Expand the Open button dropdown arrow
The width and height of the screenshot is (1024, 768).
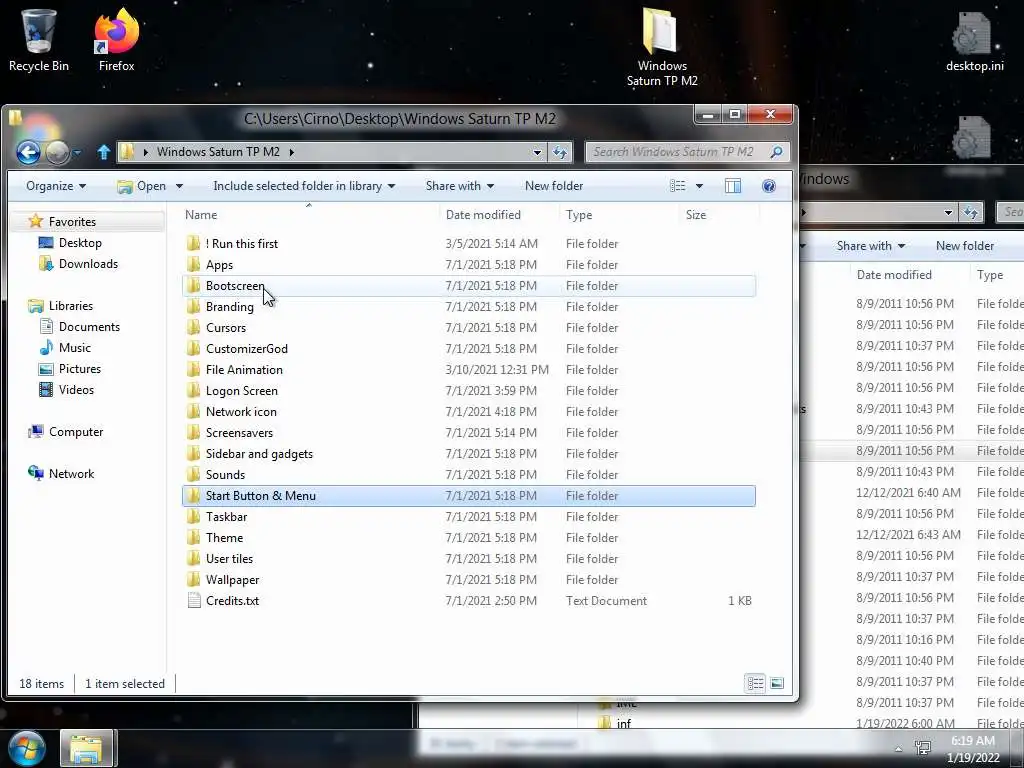click(179, 186)
